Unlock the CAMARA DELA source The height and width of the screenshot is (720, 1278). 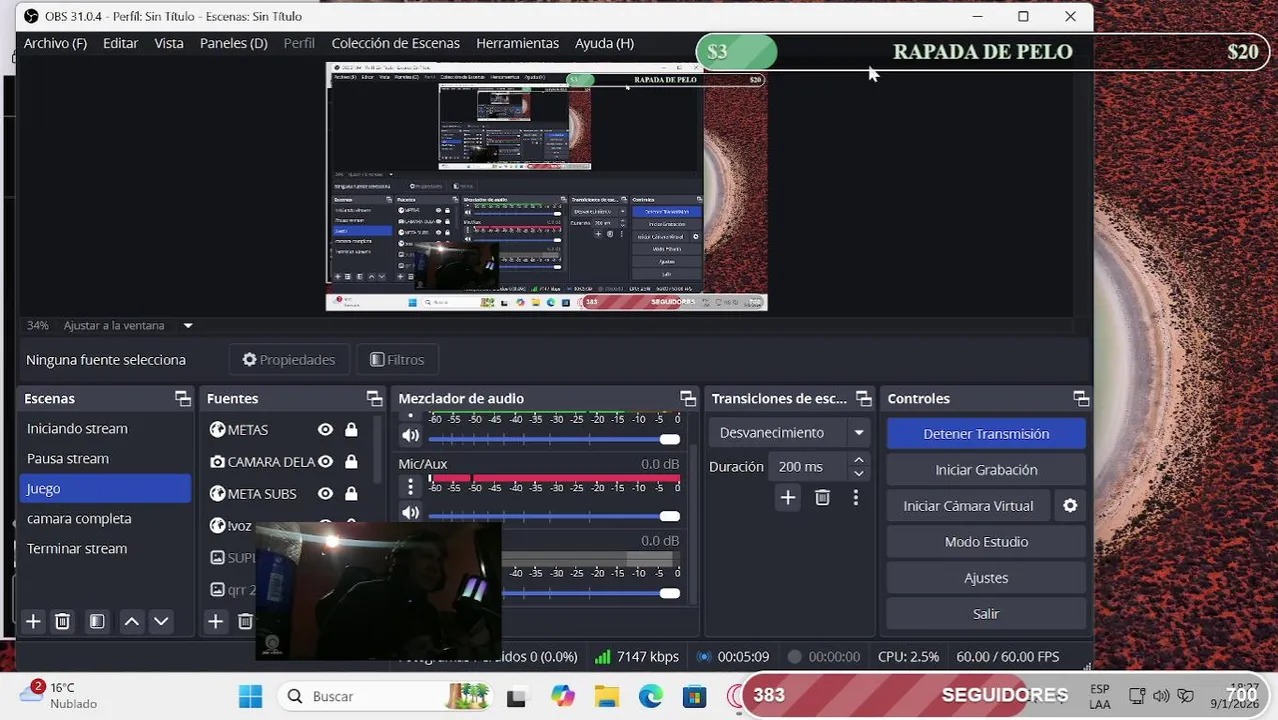[x=351, y=461]
